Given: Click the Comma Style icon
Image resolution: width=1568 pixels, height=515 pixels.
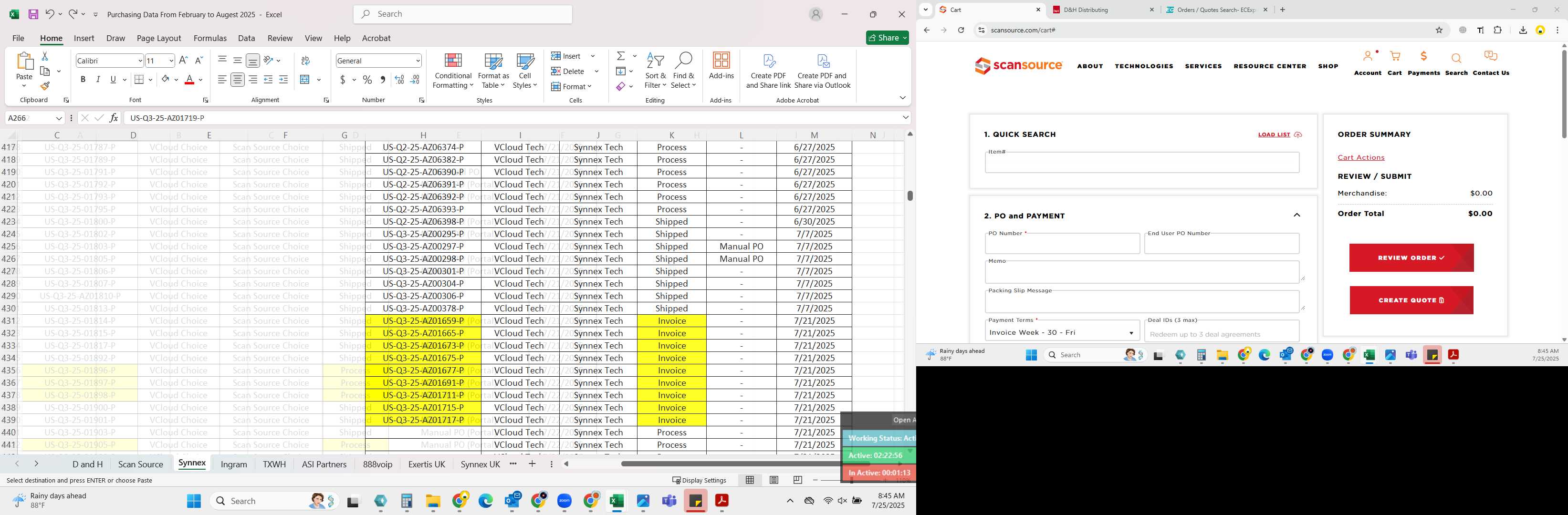Looking at the screenshot, I should point(382,79).
